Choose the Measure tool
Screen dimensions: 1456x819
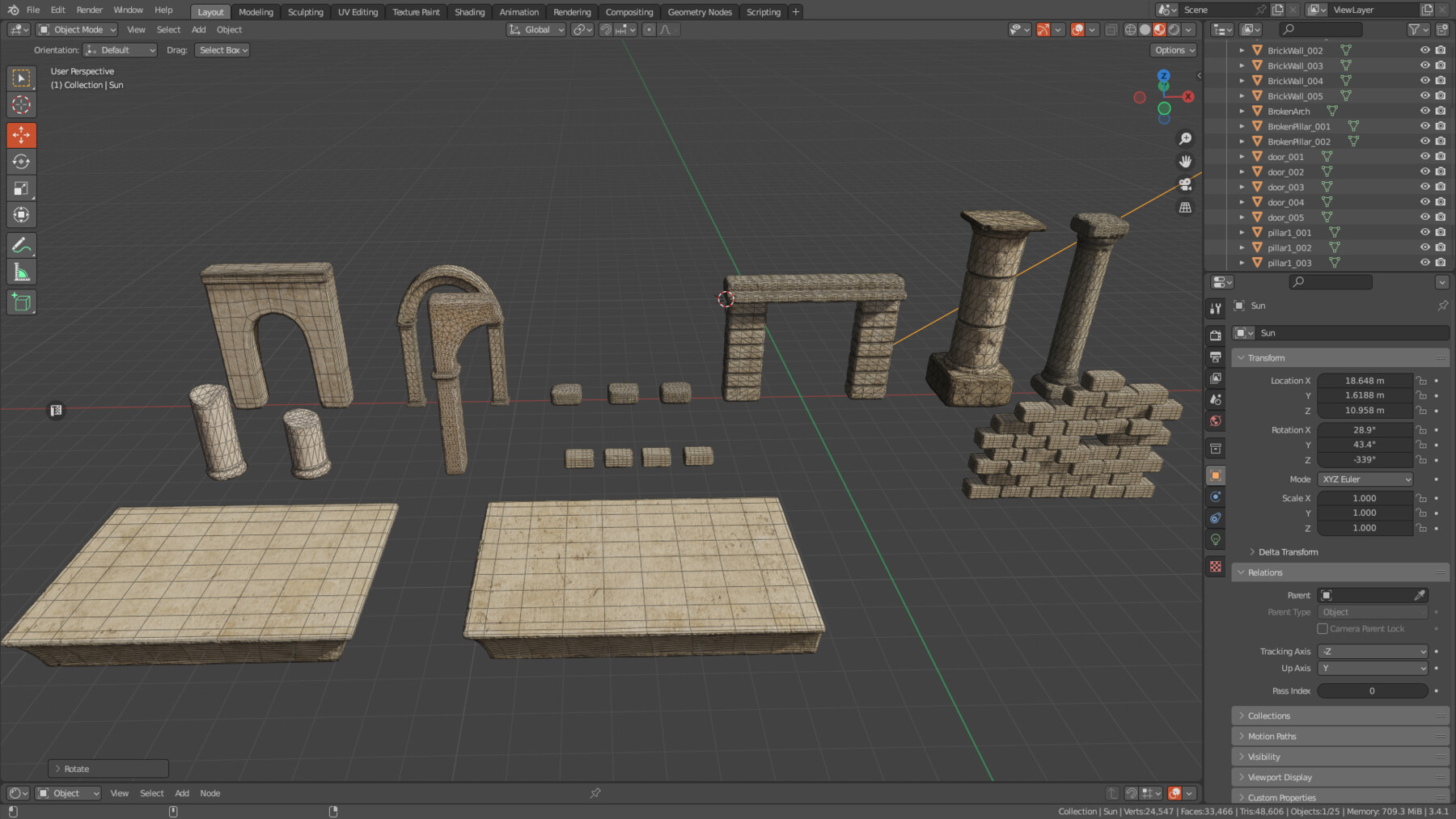(22, 272)
